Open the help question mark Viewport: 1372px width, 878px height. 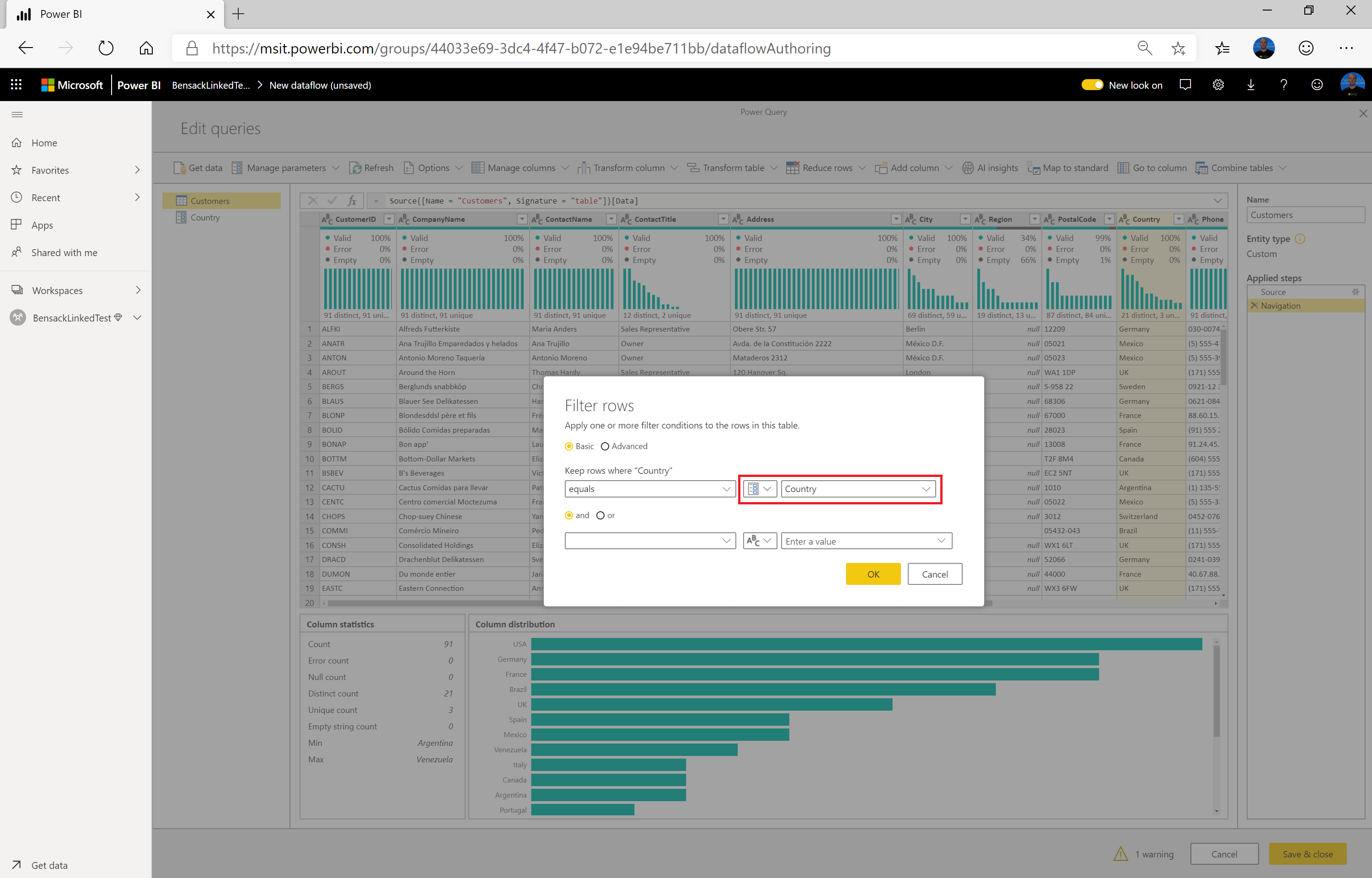(1284, 85)
